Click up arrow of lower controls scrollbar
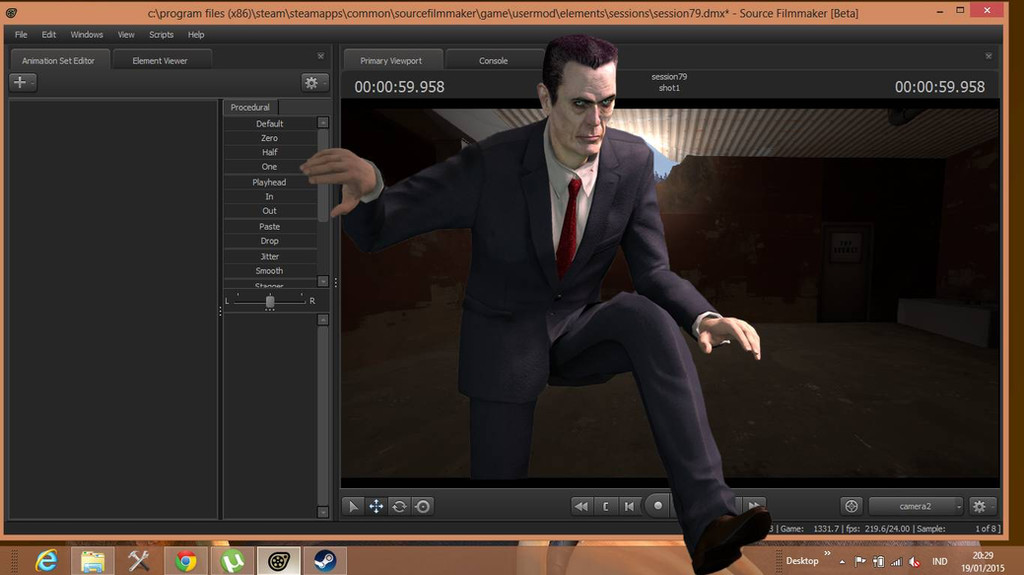Image resolution: width=1024 pixels, height=575 pixels. click(323, 320)
